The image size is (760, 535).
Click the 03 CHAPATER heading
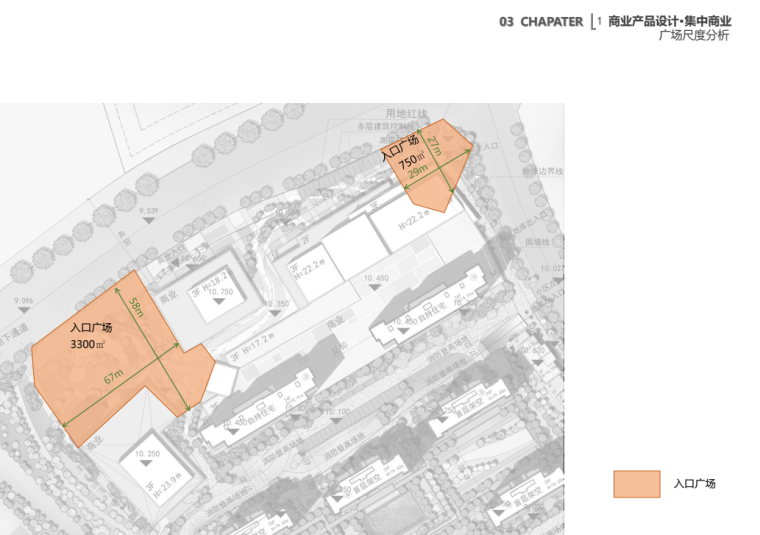click(x=540, y=21)
